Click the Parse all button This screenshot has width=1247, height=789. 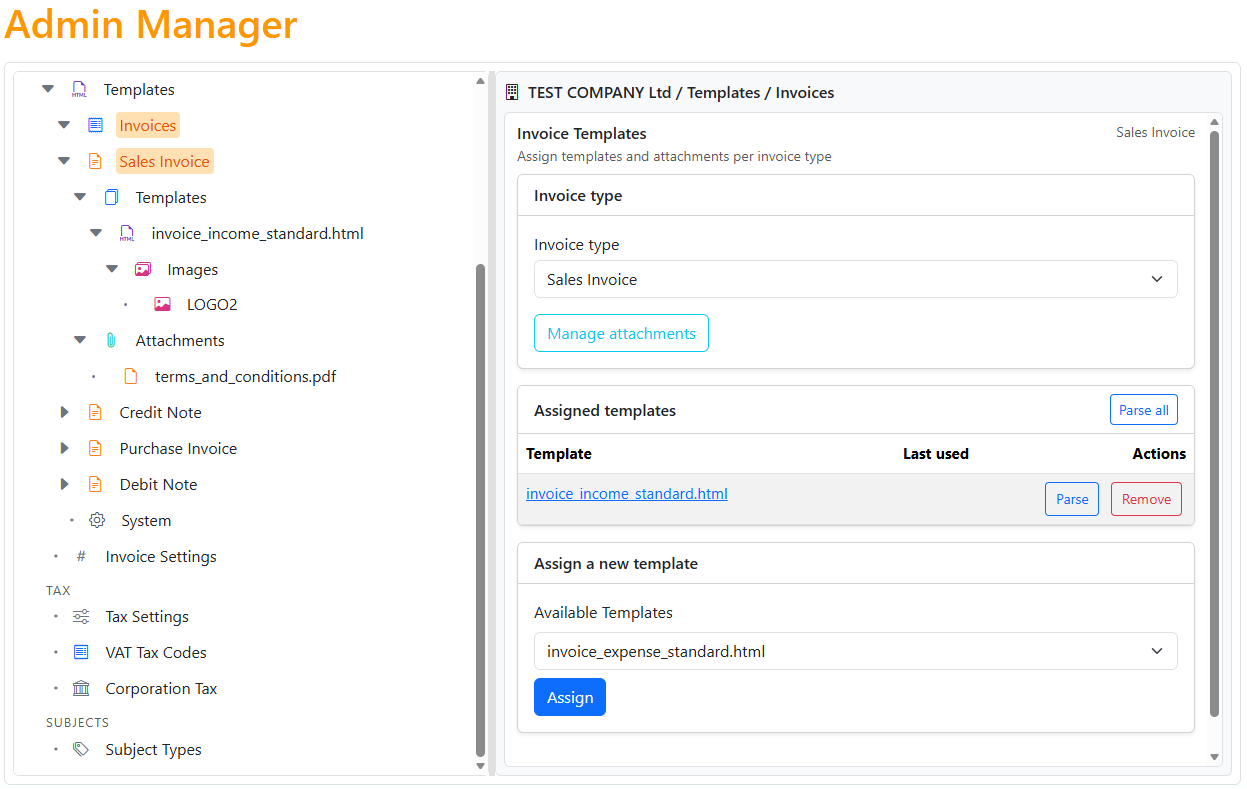pyautogui.click(x=1143, y=409)
